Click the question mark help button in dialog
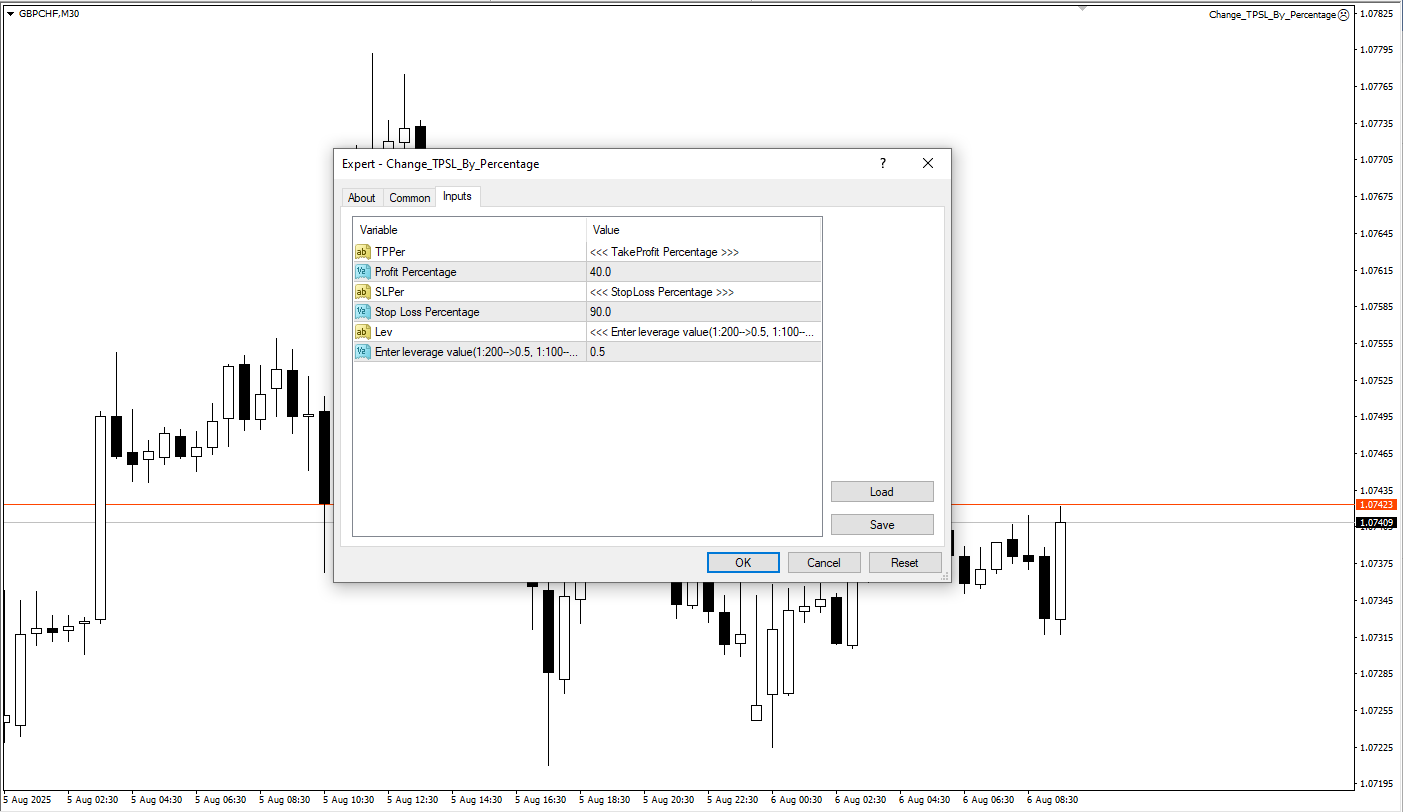The width and height of the screenshot is (1403, 812). [883, 163]
